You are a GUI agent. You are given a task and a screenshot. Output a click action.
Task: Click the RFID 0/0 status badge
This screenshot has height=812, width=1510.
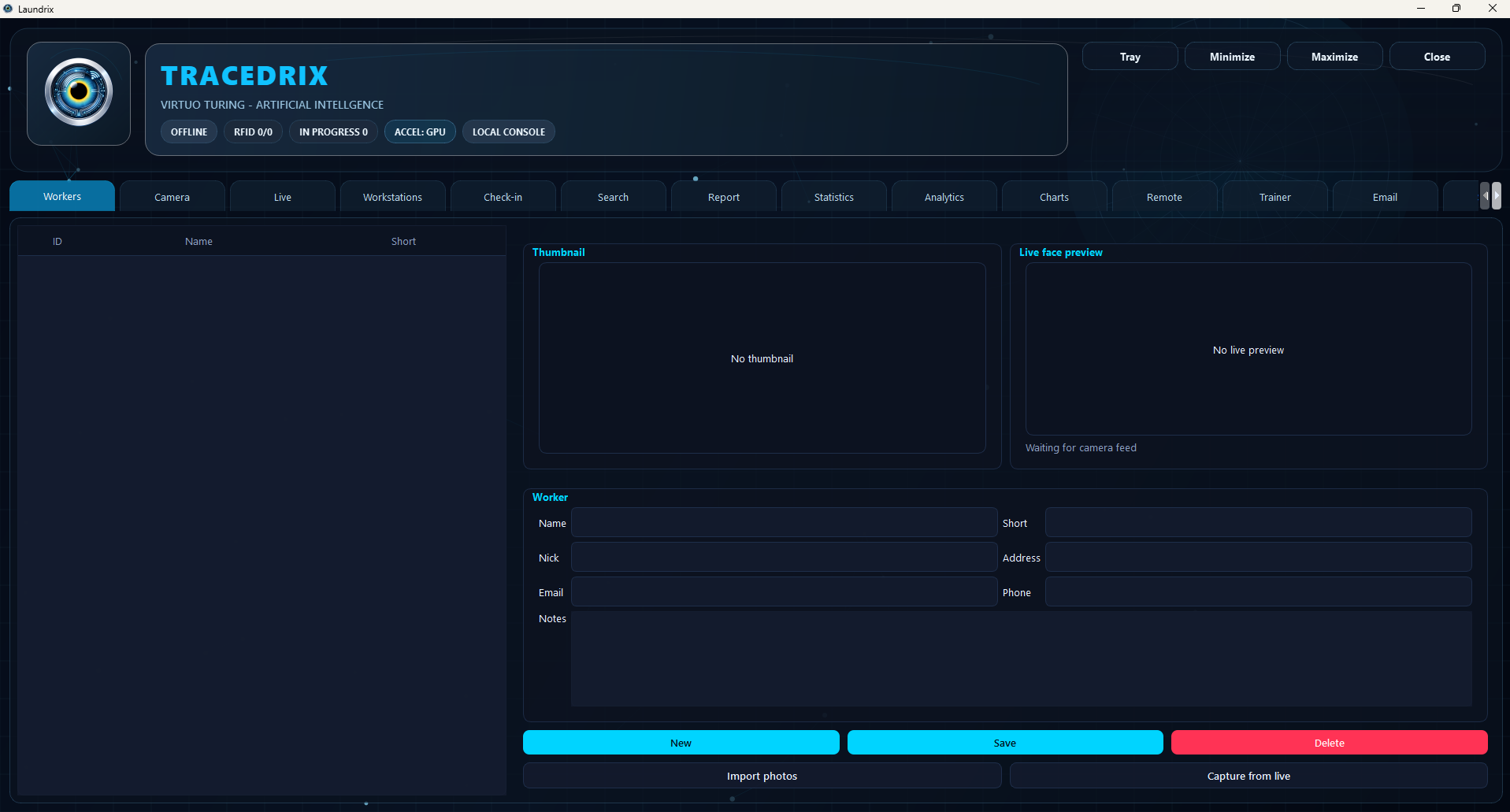pos(252,132)
